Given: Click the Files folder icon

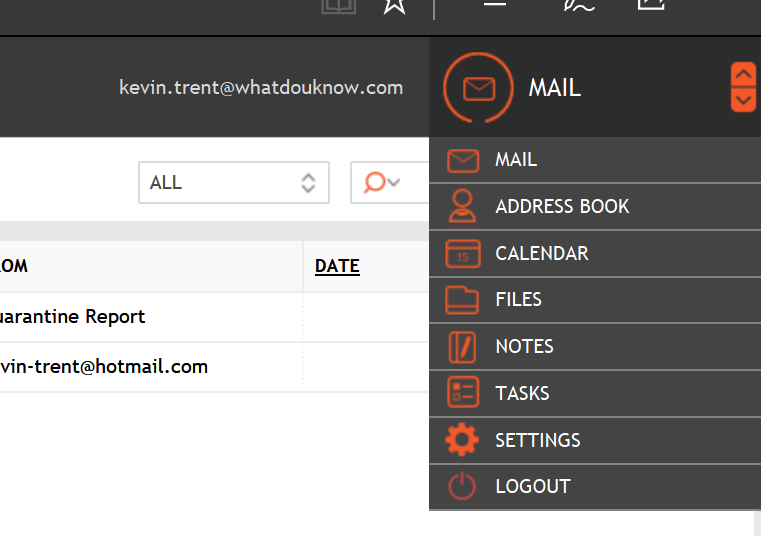Looking at the screenshot, I should [462, 299].
